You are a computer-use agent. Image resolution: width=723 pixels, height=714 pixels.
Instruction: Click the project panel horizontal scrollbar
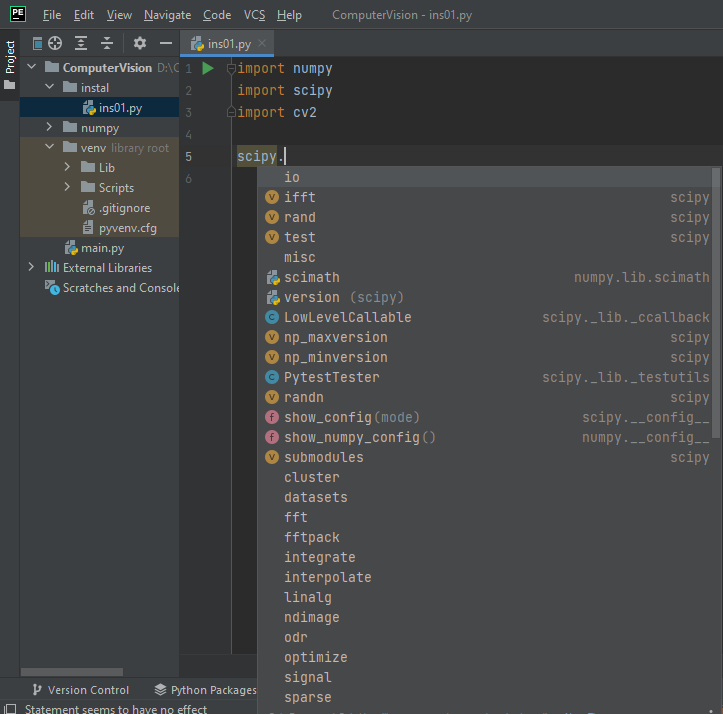point(72,672)
